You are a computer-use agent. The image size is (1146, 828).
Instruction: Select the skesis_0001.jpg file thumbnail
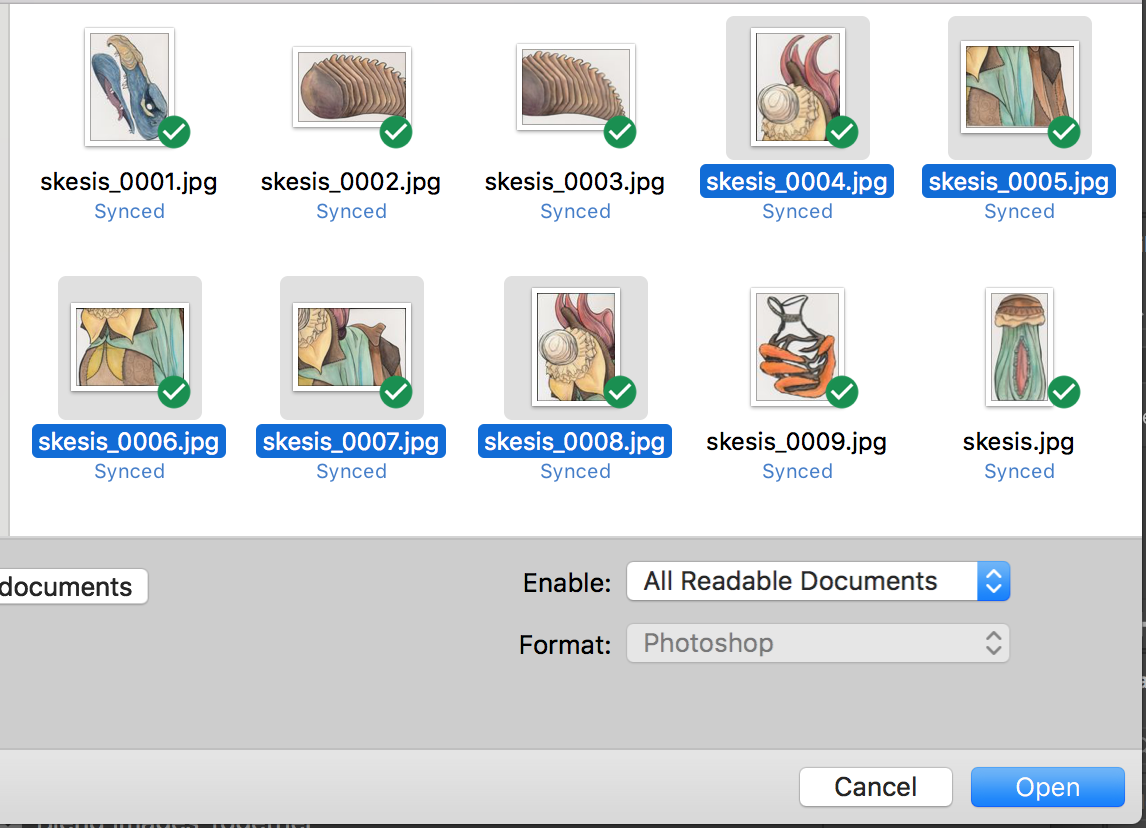click(129, 86)
